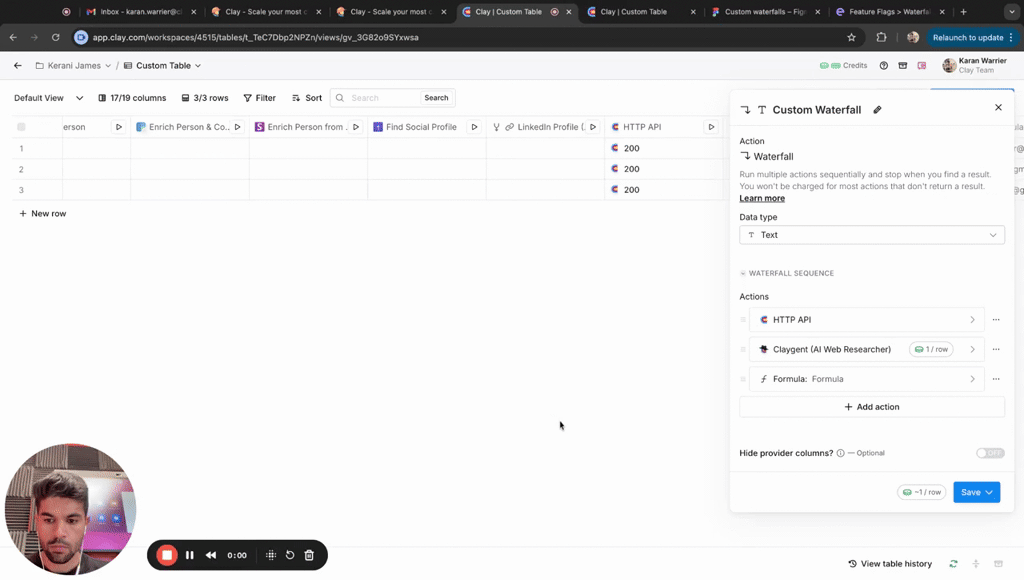Open the Filter menu in toolbar
The width and height of the screenshot is (1024, 580).
259,98
